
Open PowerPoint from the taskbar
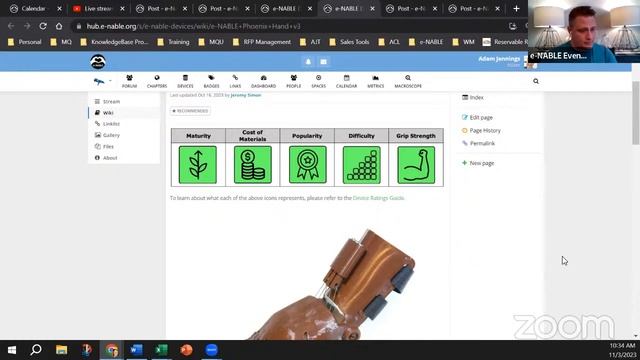point(187,350)
